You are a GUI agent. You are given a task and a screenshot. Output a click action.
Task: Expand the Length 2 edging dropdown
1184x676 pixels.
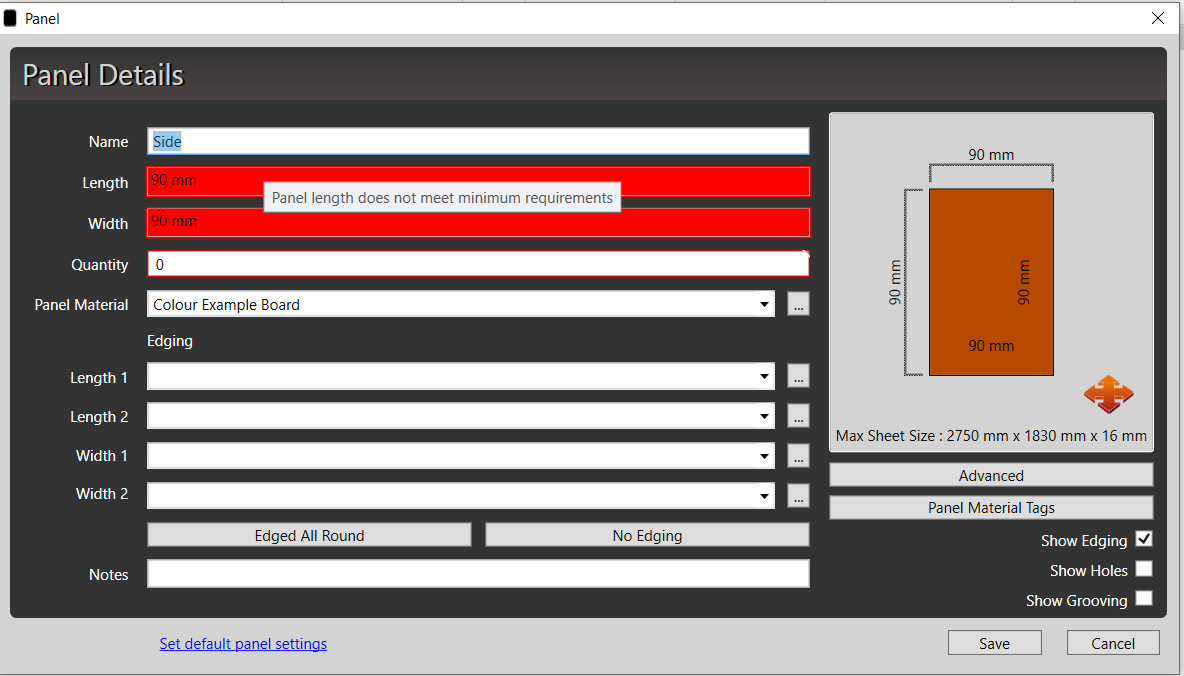764,416
